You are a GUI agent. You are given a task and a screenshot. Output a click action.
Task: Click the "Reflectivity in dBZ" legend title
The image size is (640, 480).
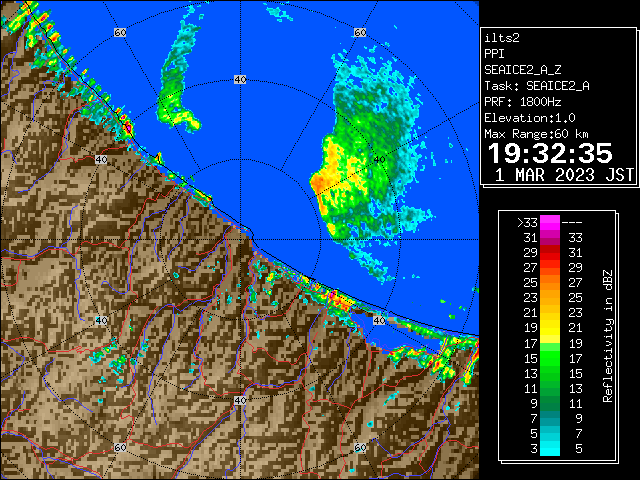coord(608,336)
